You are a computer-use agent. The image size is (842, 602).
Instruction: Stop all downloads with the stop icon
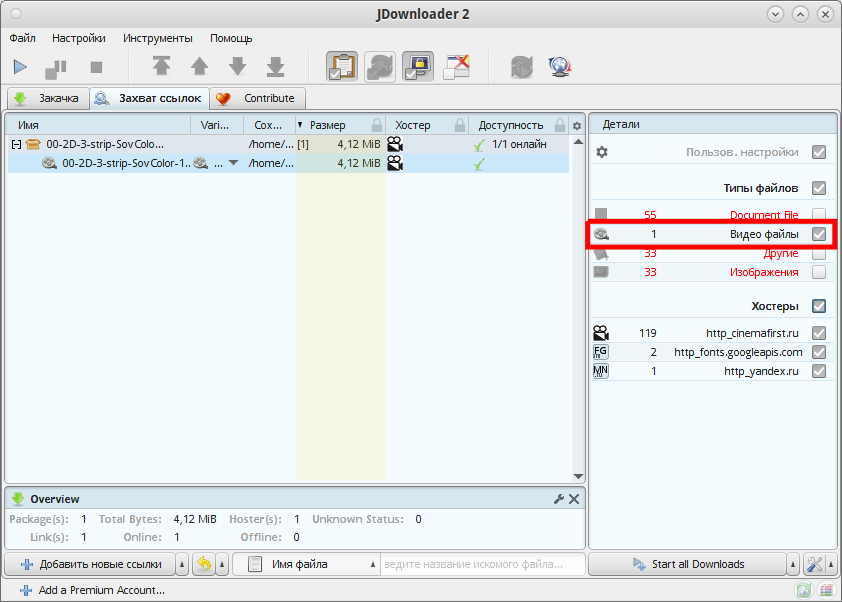tap(96, 67)
